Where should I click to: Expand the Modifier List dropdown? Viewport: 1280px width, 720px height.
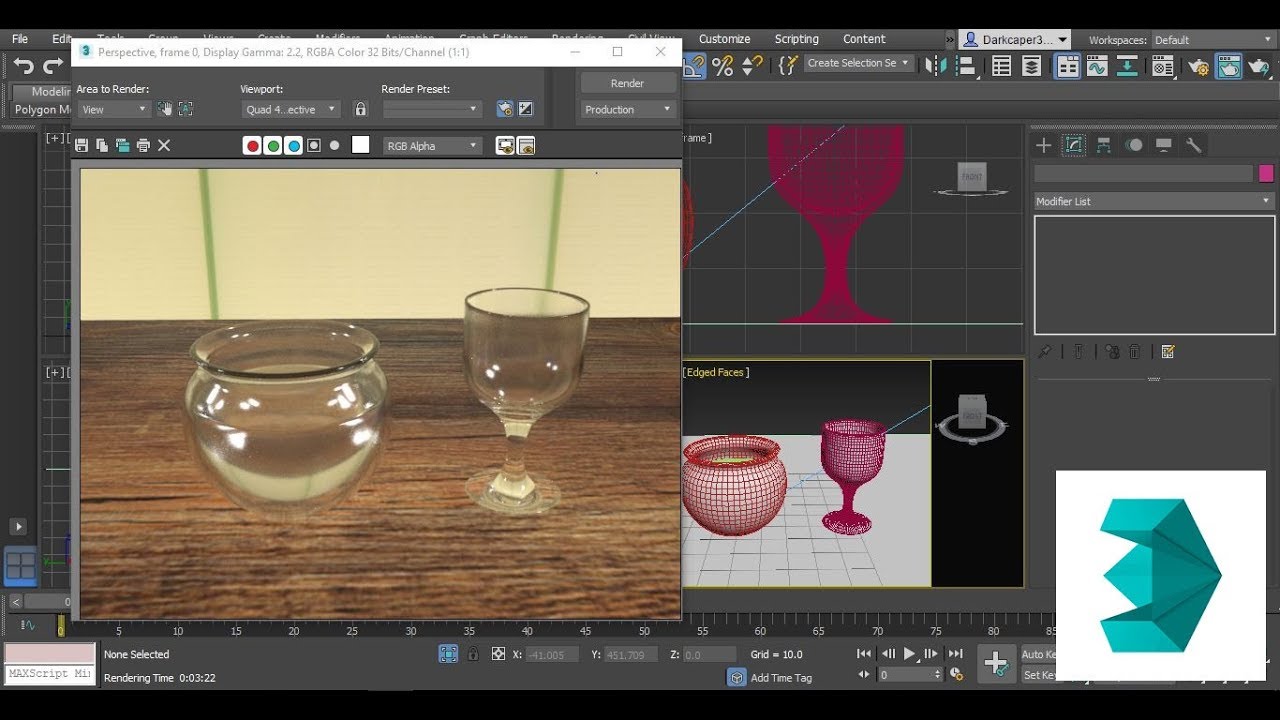point(1154,201)
